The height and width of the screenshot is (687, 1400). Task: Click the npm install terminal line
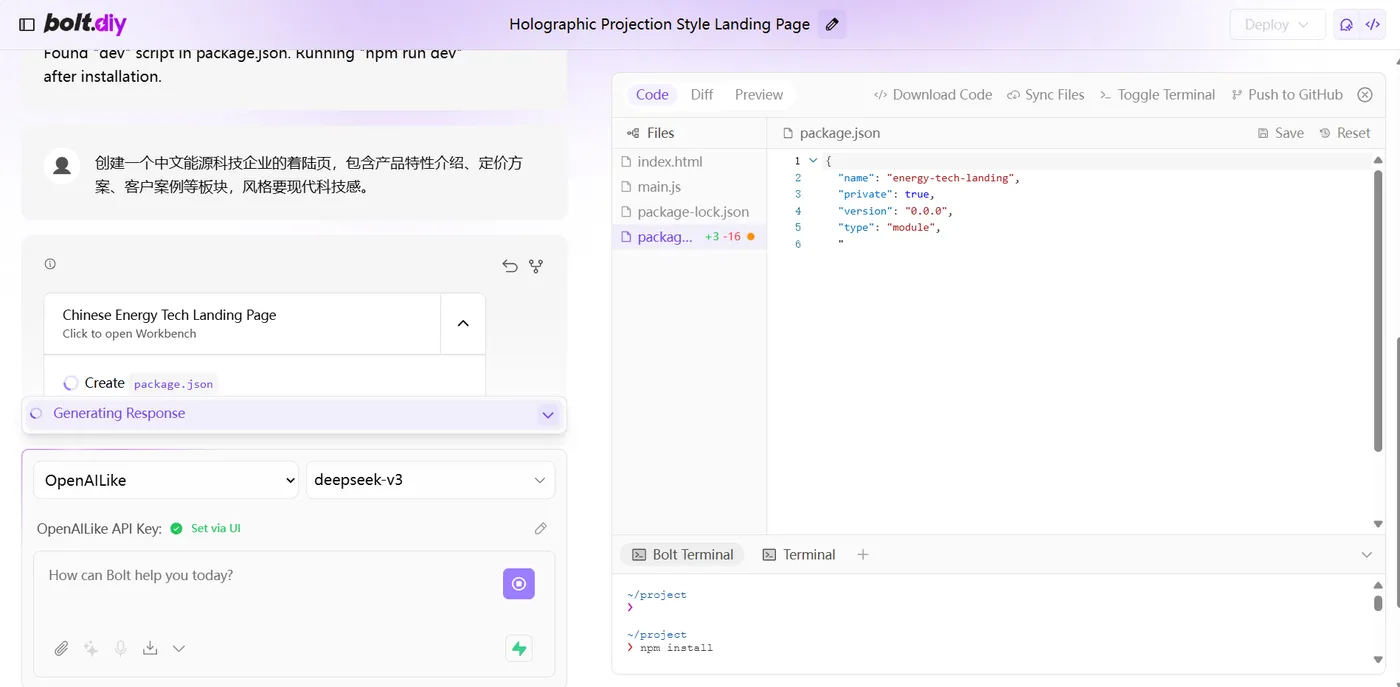tap(676, 648)
